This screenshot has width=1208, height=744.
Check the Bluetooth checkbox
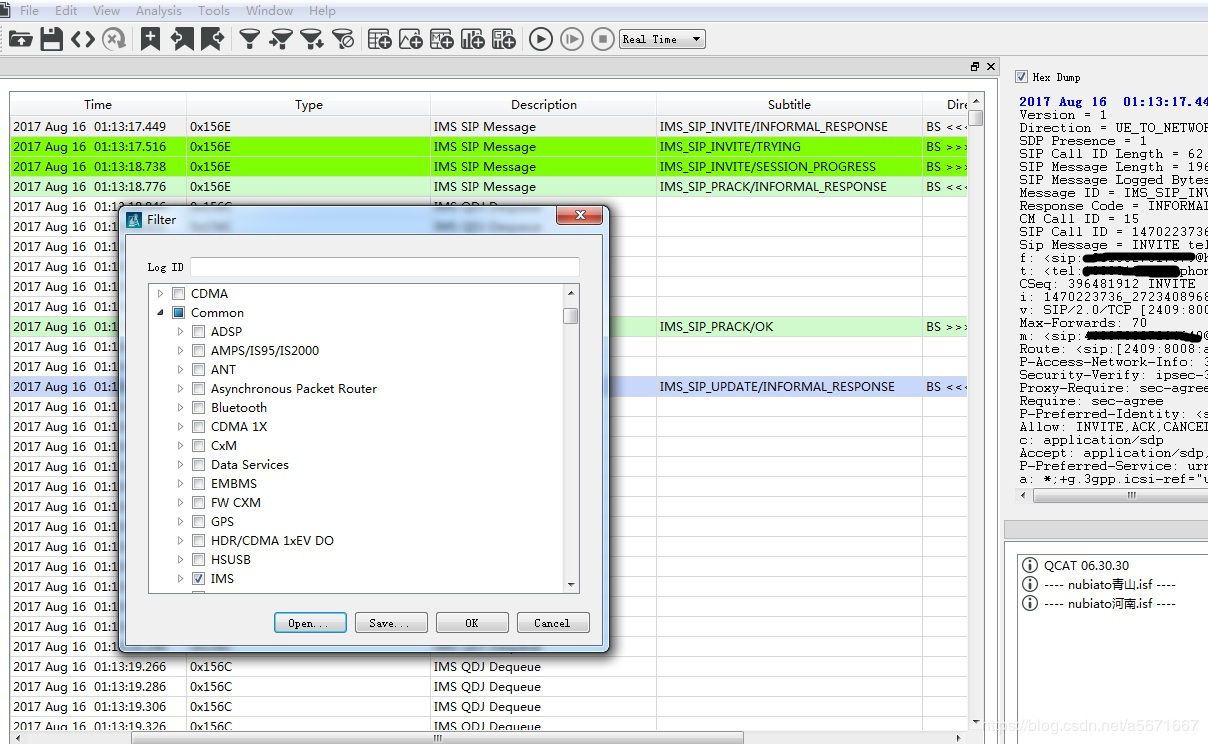point(198,408)
